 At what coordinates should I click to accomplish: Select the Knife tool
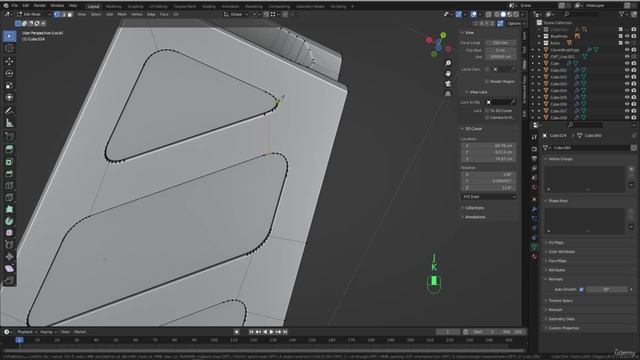(9, 197)
